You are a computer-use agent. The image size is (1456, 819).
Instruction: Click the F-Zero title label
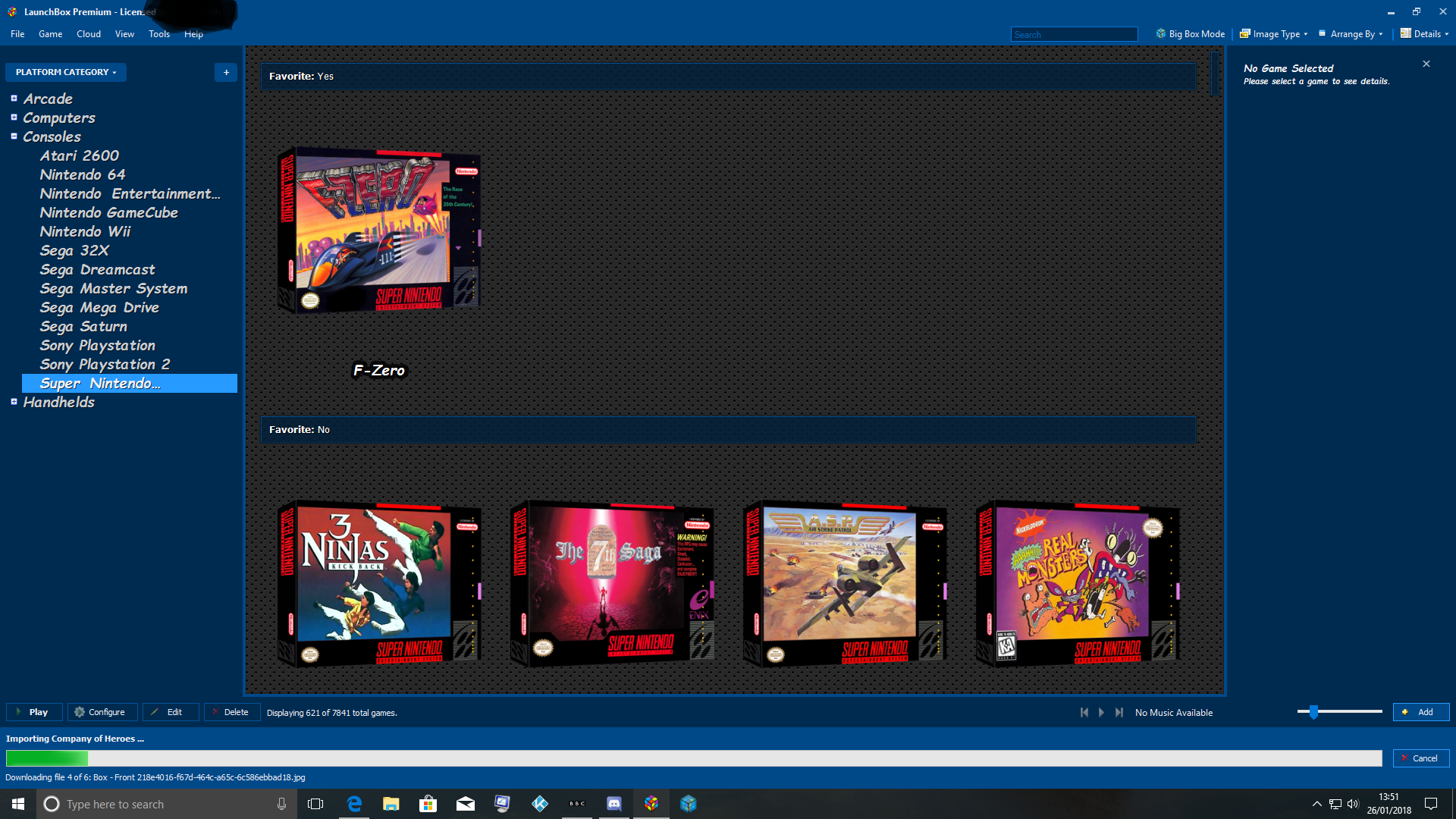click(379, 370)
